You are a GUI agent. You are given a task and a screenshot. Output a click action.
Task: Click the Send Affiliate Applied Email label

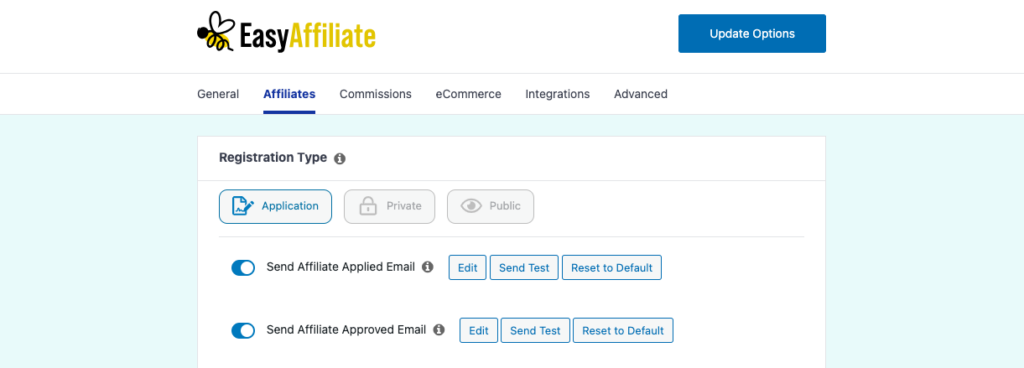pyautogui.click(x=341, y=267)
